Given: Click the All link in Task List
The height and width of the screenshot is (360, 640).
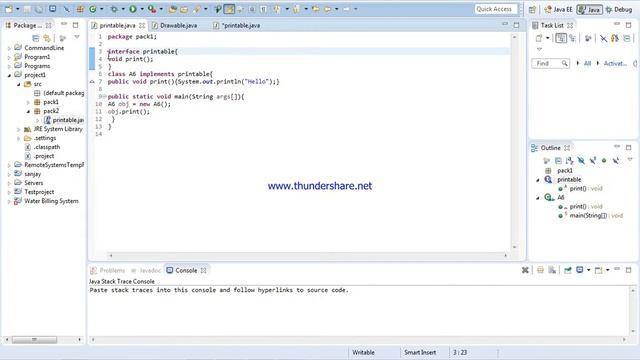Looking at the screenshot, I should (587, 63).
